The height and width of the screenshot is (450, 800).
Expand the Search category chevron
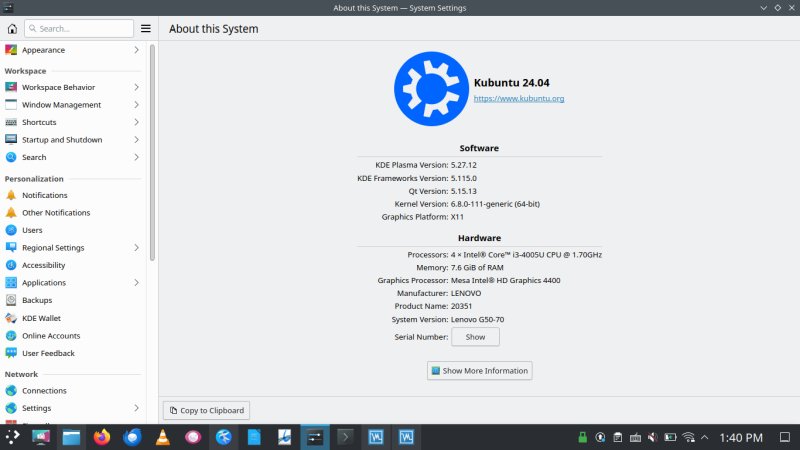[x=136, y=157]
